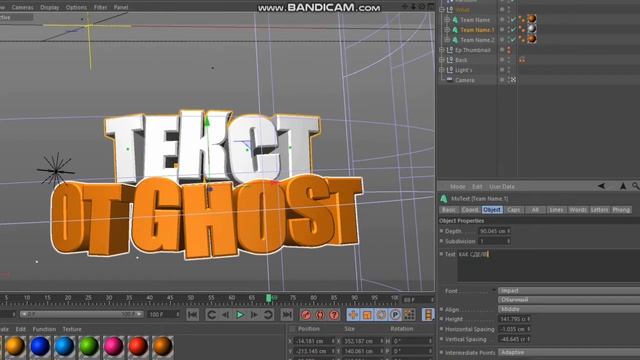Viewport: 640px width, 360px height.
Task: Toggle Parameter keyframe recording icon
Action: [395, 315]
